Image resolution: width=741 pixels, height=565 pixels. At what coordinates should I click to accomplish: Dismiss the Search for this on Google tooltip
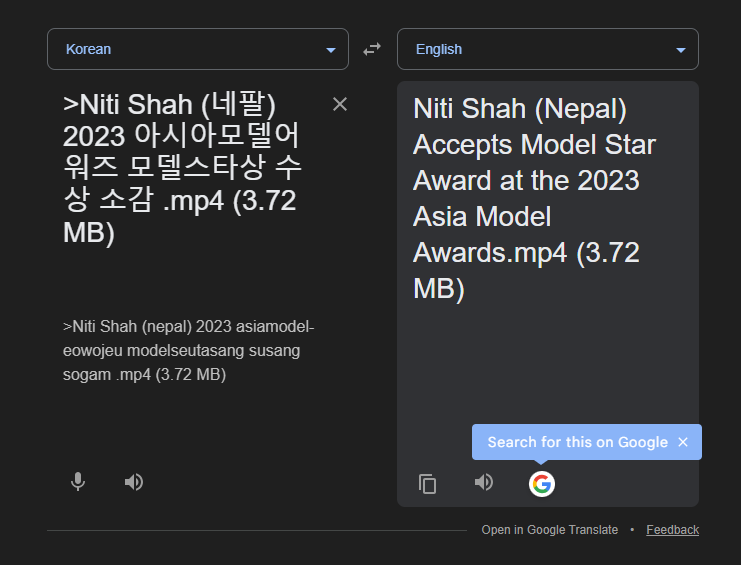click(x=683, y=442)
